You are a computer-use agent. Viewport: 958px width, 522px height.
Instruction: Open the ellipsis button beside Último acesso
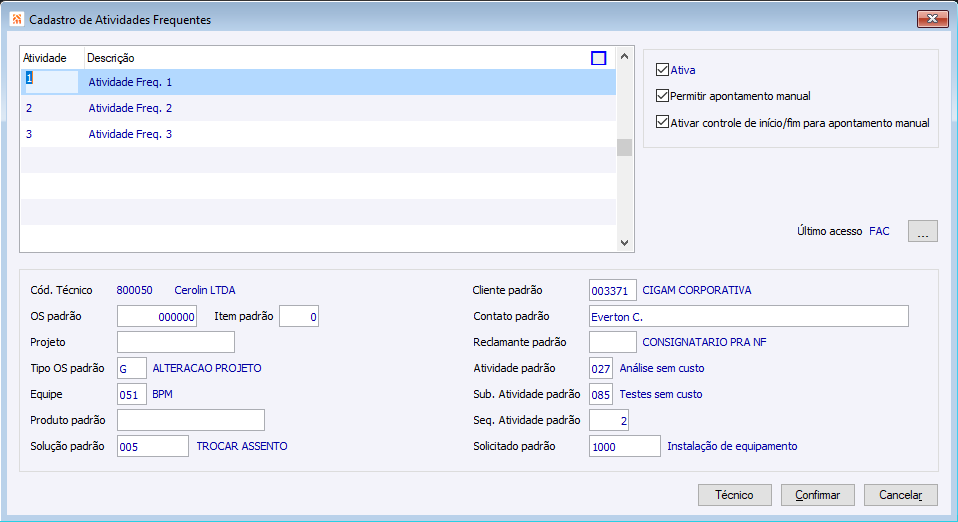click(x=923, y=231)
